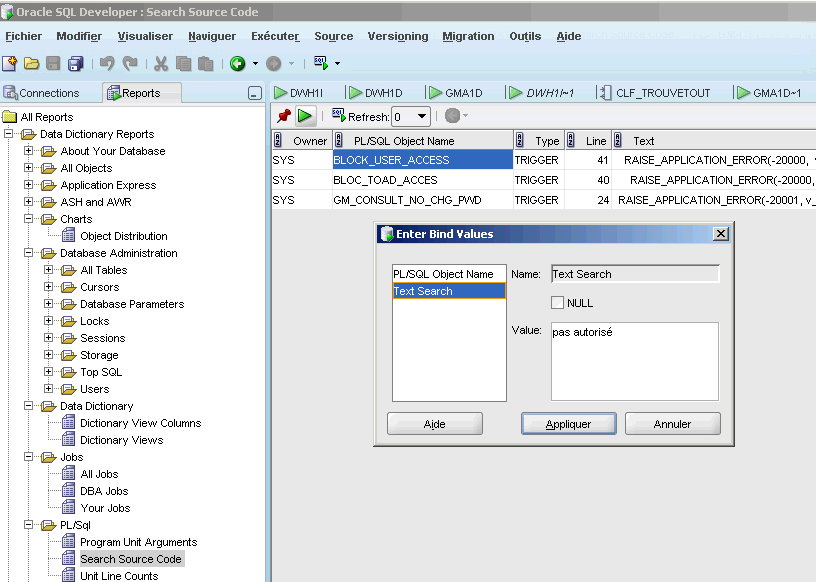Click the Annuler button

click(672, 424)
